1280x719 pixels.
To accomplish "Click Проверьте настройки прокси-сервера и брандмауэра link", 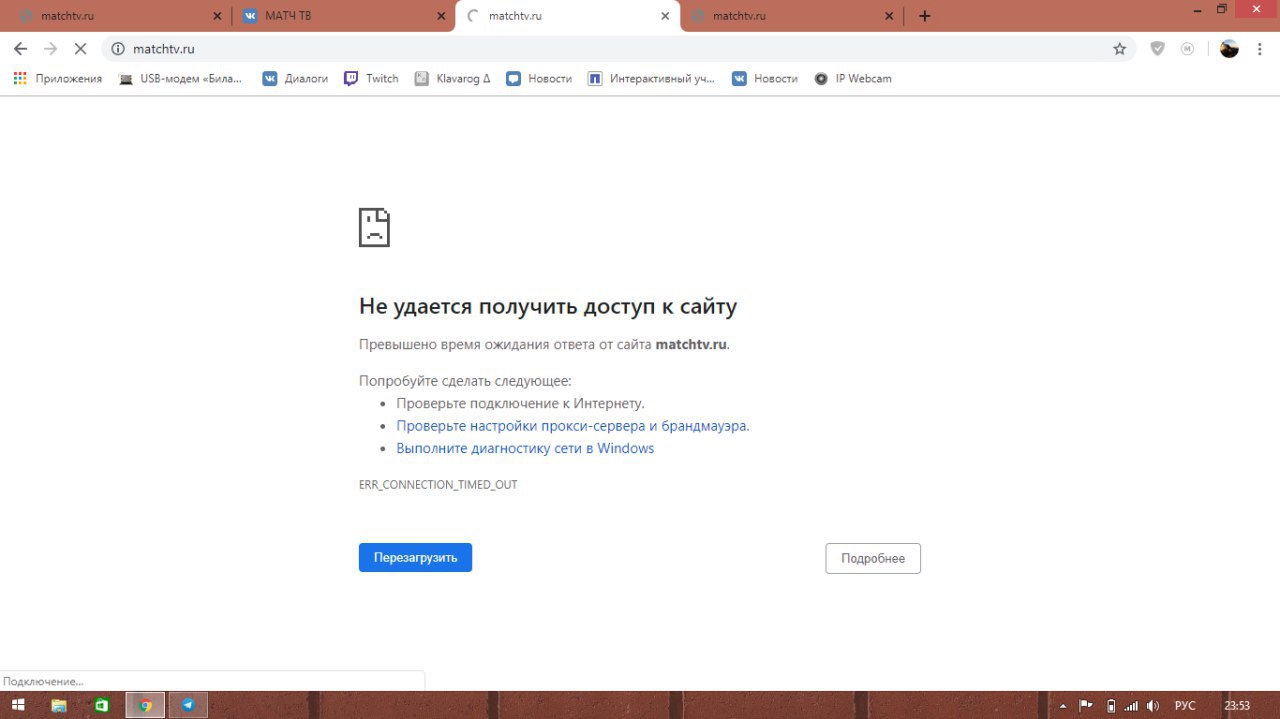I will tap(572, 425).
